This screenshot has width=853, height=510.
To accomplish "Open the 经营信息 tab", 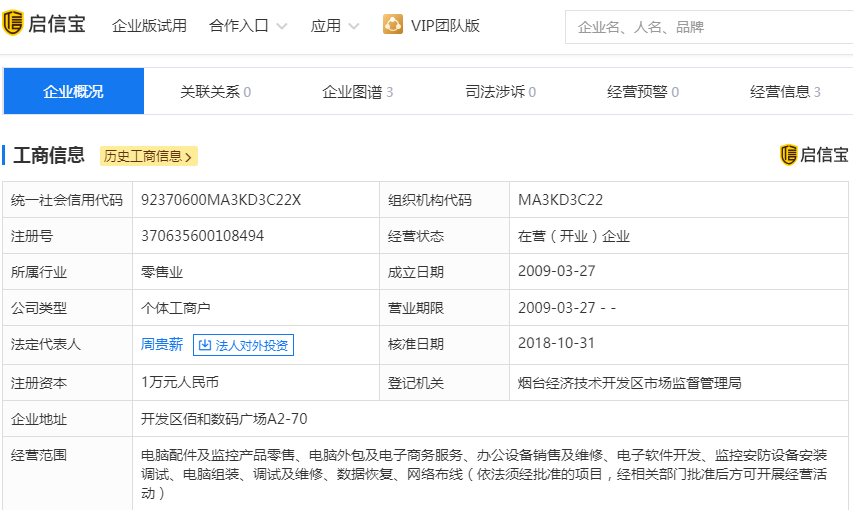I will 785,92.
